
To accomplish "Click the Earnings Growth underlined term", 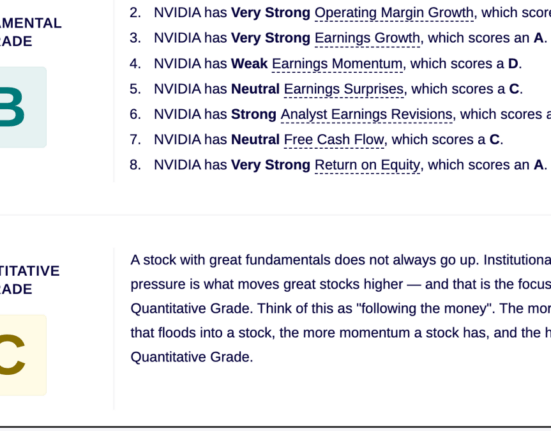I will (x=367, y=38).
